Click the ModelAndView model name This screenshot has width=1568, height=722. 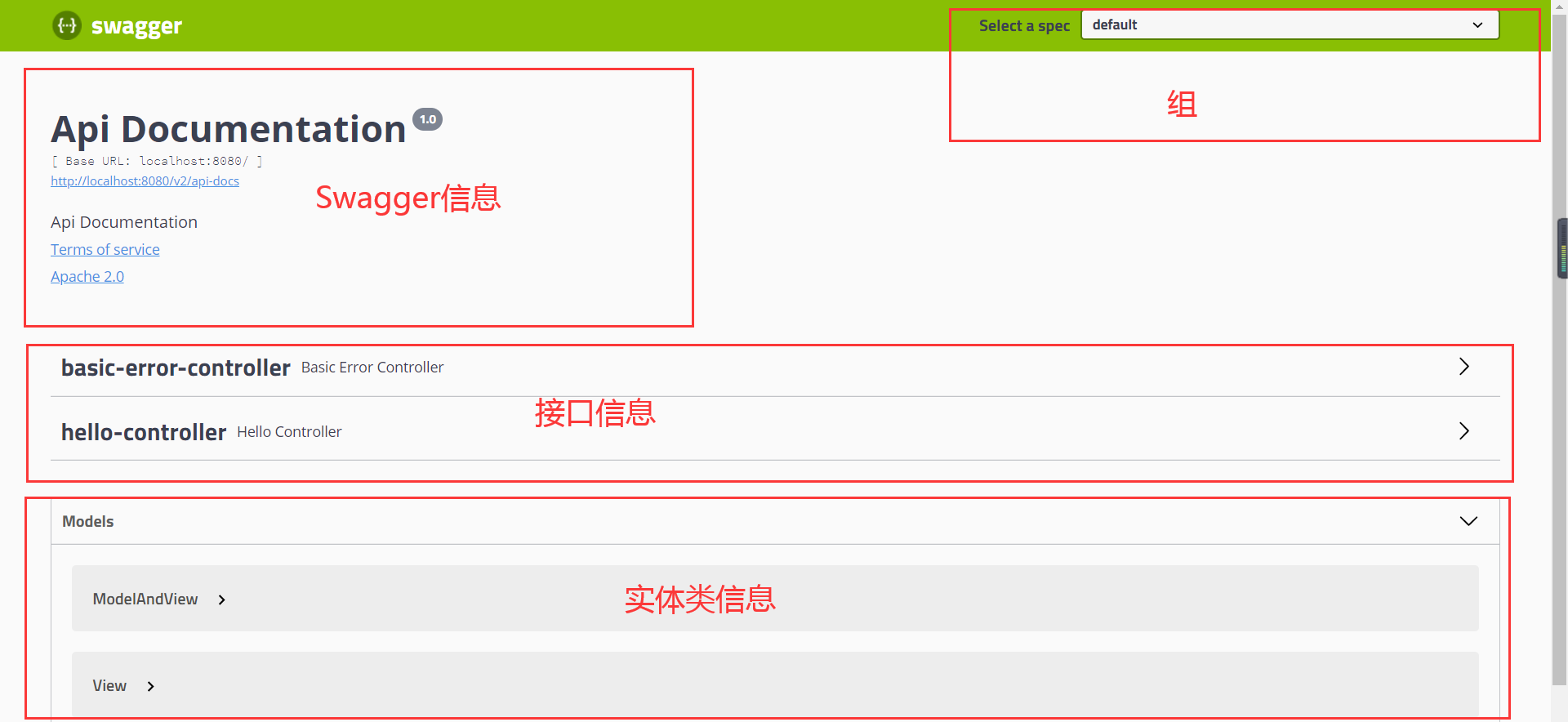pyautogui.click(x=145, y=599)
